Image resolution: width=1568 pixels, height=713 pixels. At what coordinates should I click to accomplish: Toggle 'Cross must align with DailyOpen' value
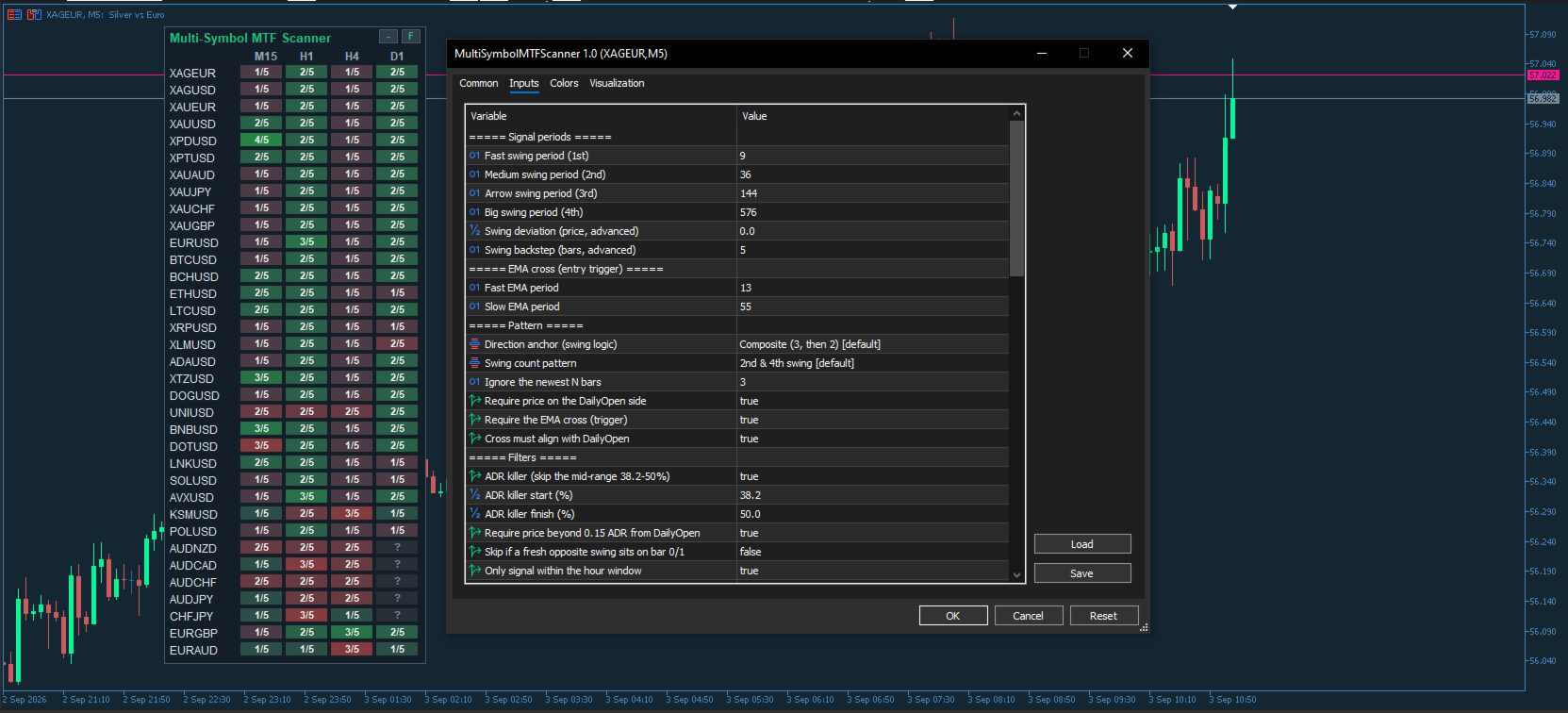[872, 439]
